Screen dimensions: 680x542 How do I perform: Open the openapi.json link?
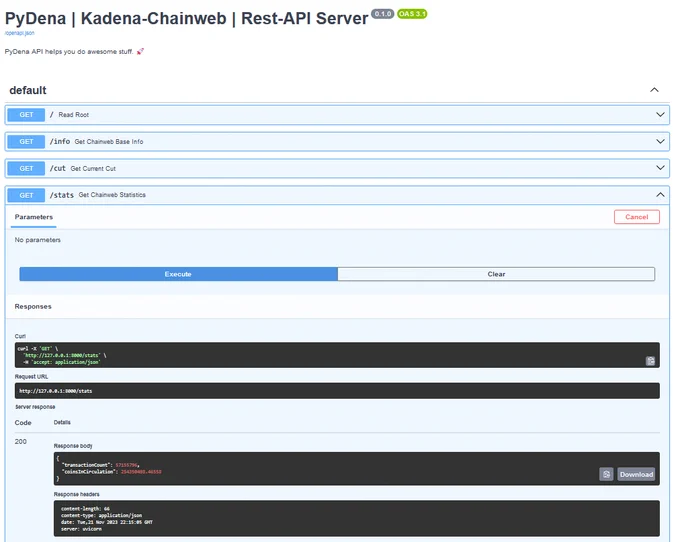coord(20,33)
